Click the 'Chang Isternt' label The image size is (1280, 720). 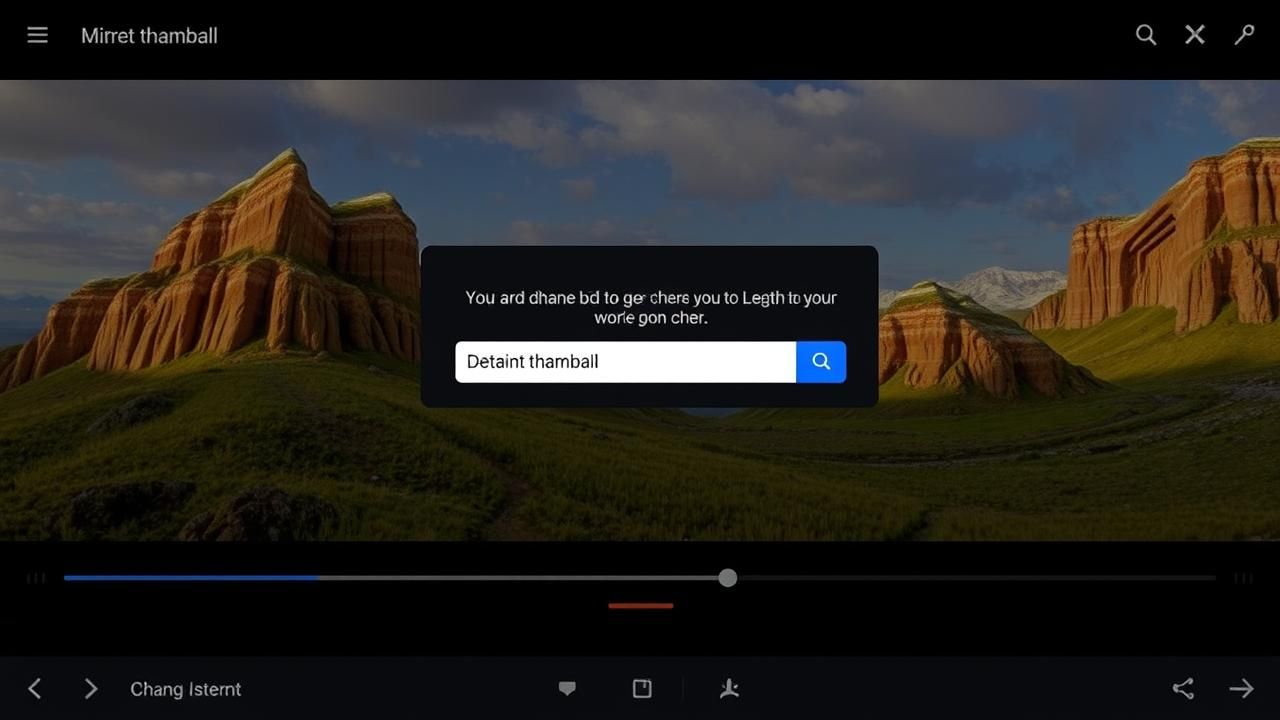pyautogui.click(x=186, y=689)
